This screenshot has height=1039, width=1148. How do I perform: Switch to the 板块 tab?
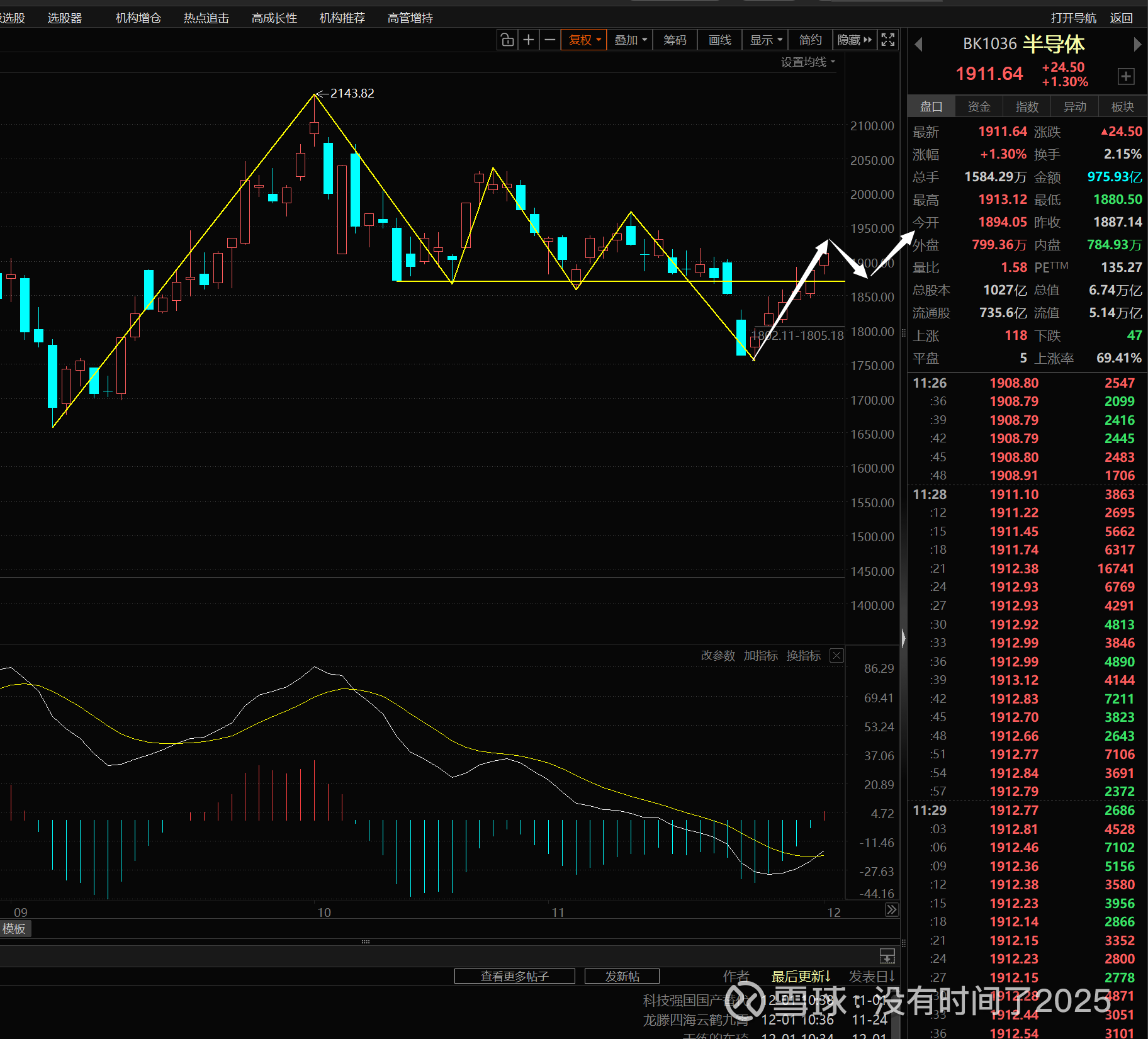1123,106
